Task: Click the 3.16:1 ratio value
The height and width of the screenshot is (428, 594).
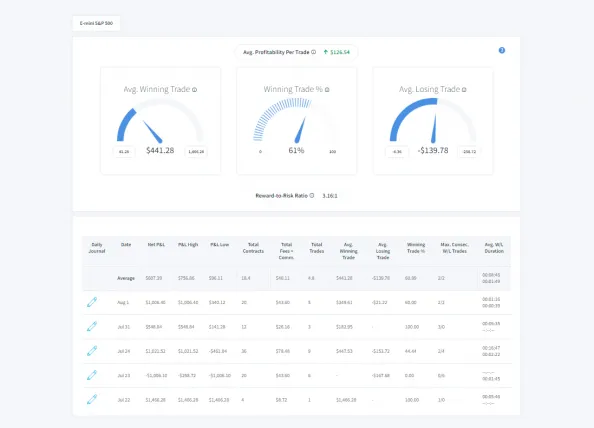Action: pos(330,196)
